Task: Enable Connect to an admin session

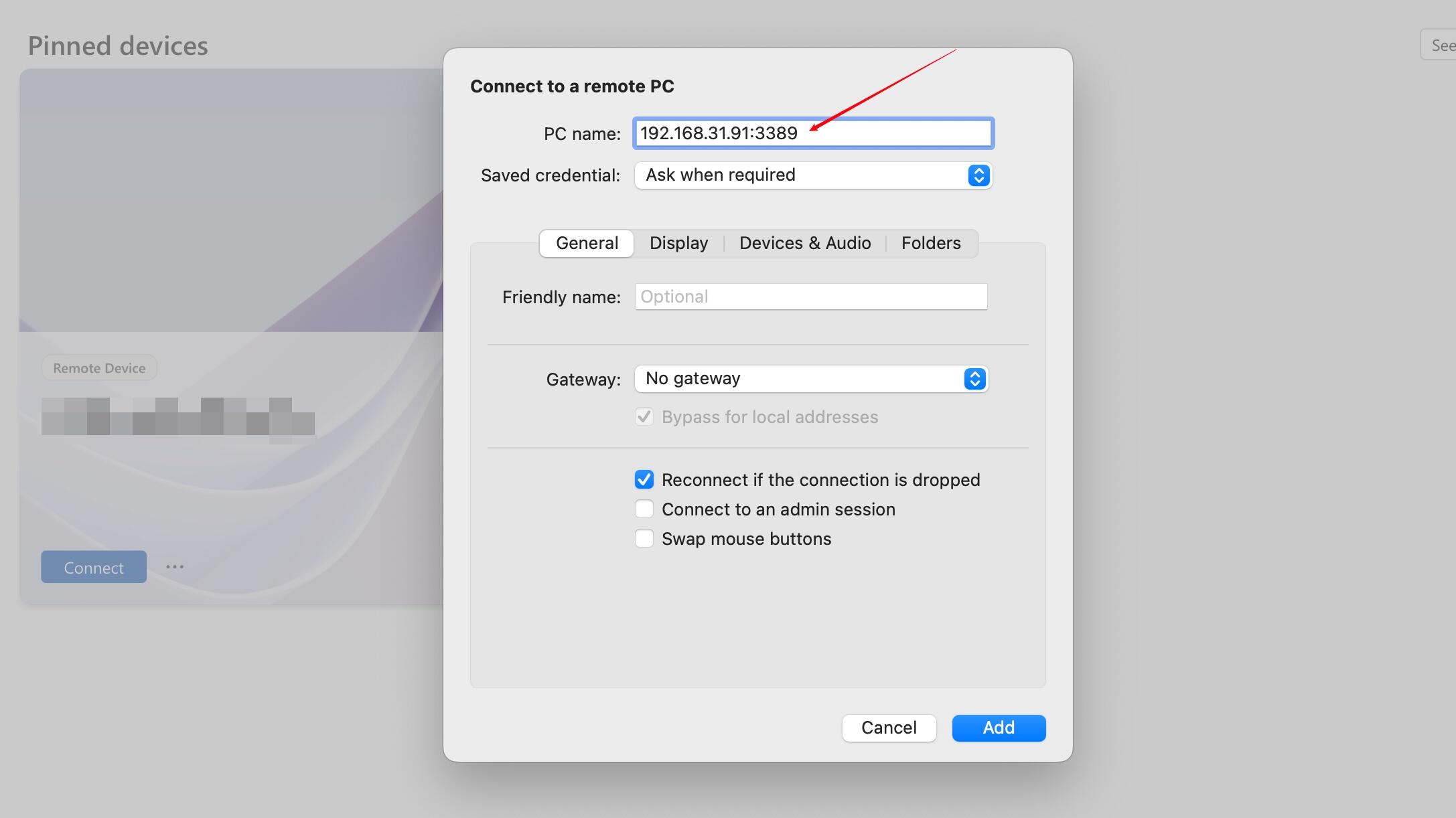Action: (x=644, y=509)
